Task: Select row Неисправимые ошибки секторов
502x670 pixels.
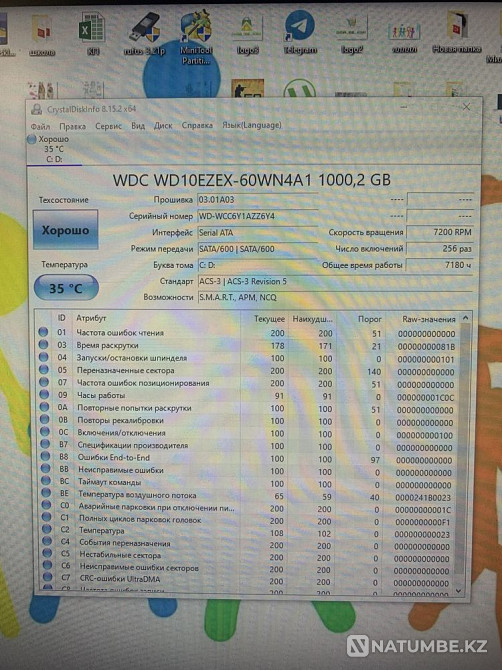Action: pyautogui.click(x=248, y=568)
